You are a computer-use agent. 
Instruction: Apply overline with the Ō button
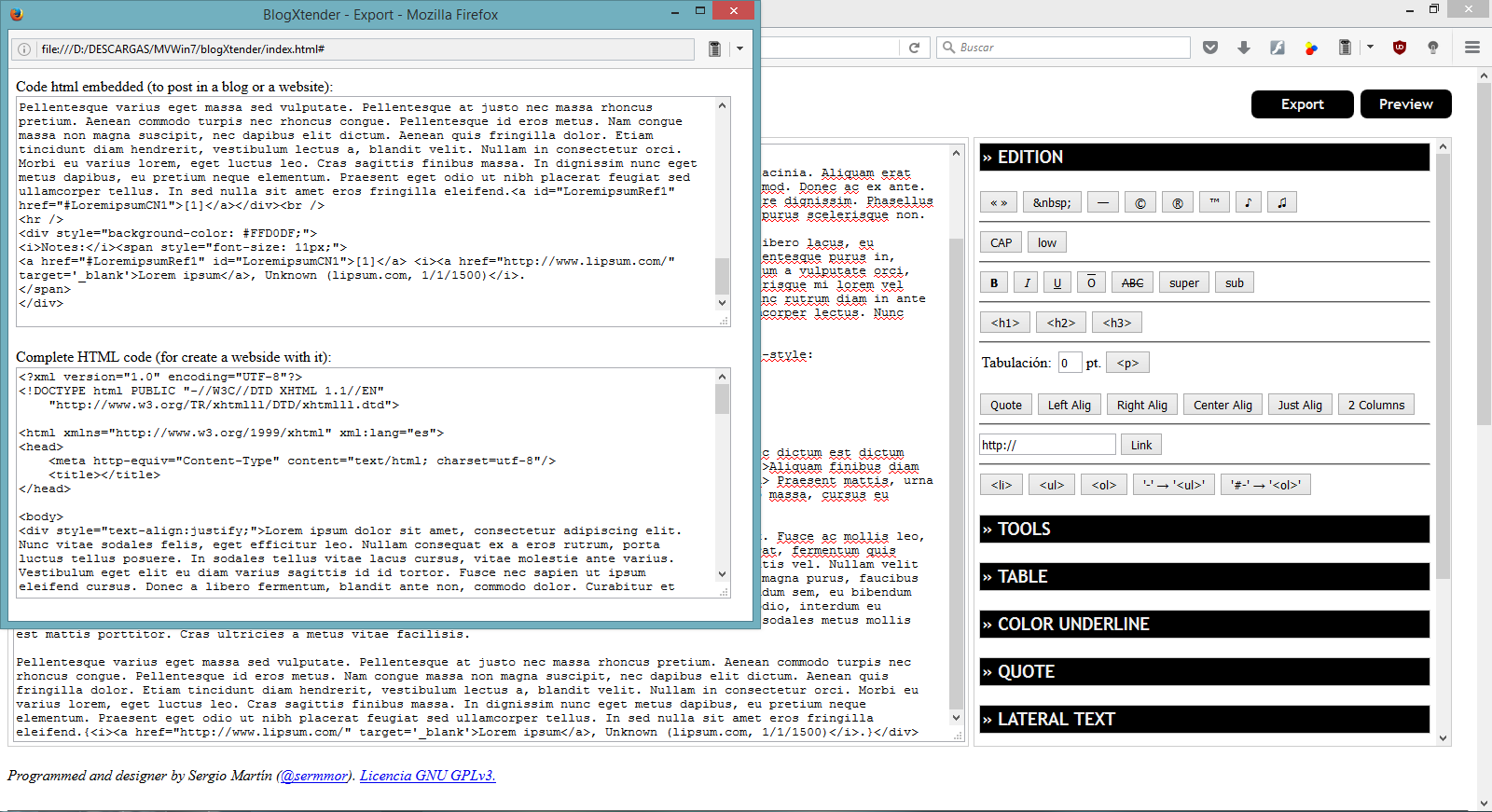[1091, 282]
